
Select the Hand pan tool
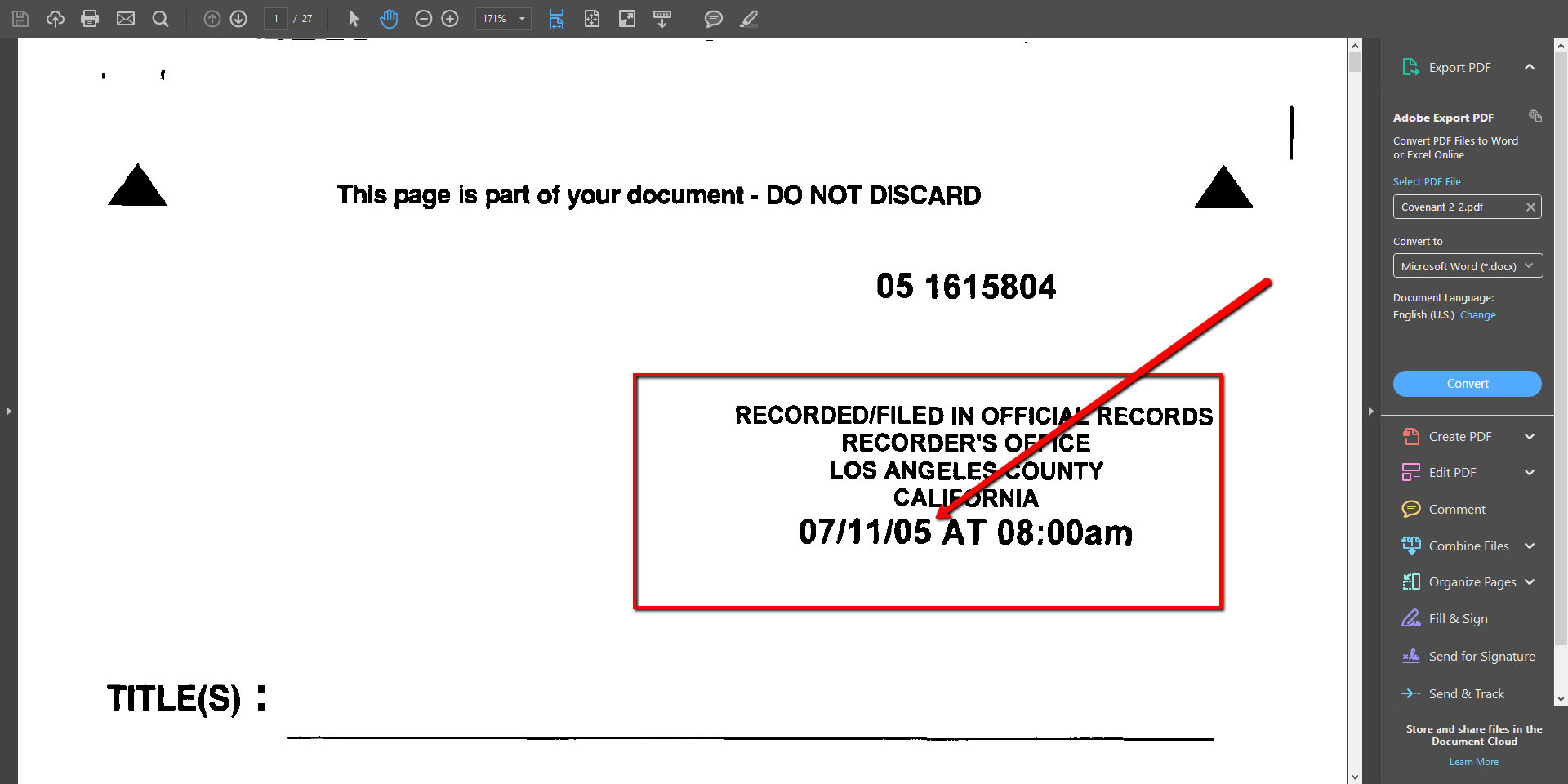click(389, 19)
